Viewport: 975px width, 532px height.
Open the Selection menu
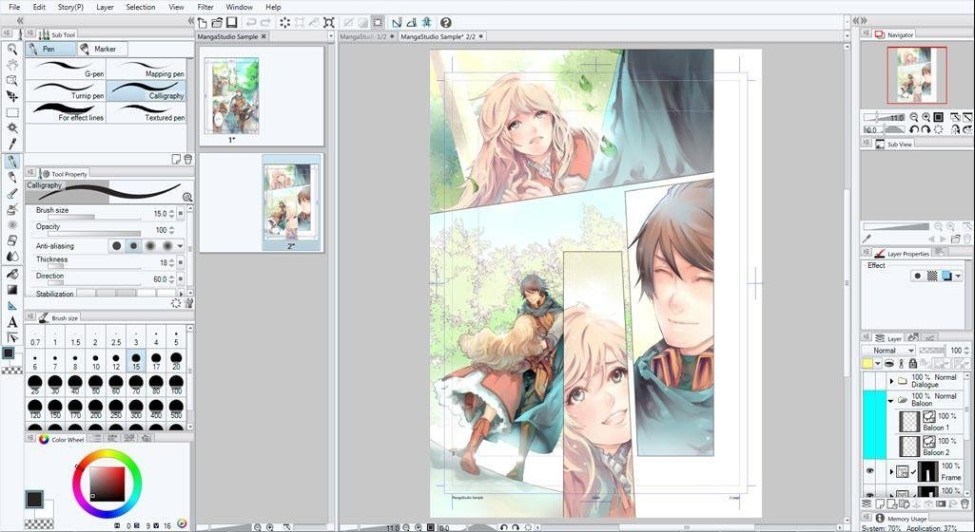click(x=141, y=7)
